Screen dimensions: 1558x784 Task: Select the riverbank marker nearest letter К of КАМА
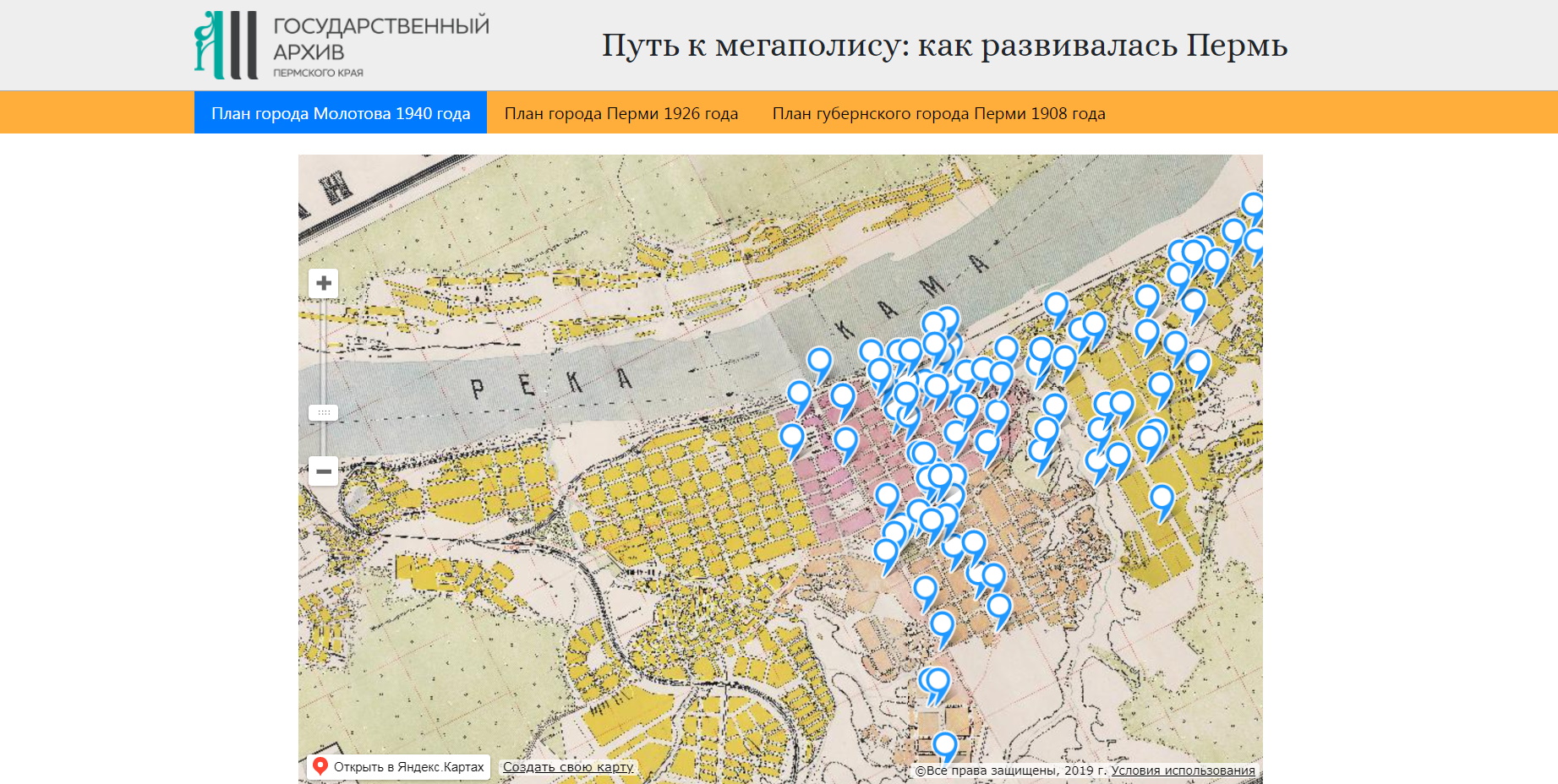click(819, 362)
